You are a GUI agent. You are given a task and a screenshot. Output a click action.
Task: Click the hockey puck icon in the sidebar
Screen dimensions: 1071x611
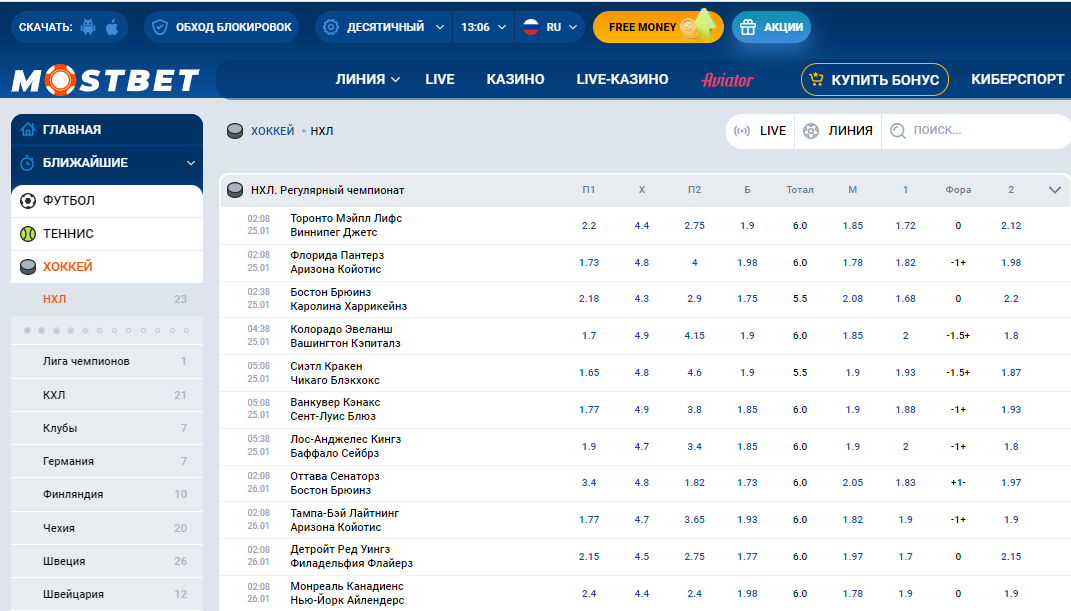coord(28,266)
